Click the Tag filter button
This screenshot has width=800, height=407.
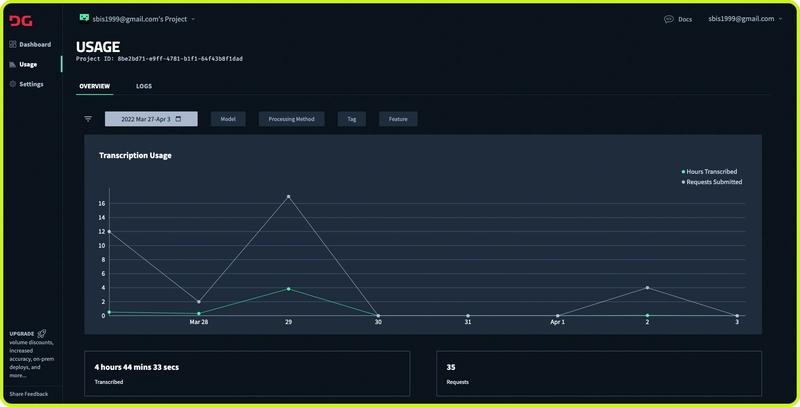pyautogui.click(x=352, y=119)
